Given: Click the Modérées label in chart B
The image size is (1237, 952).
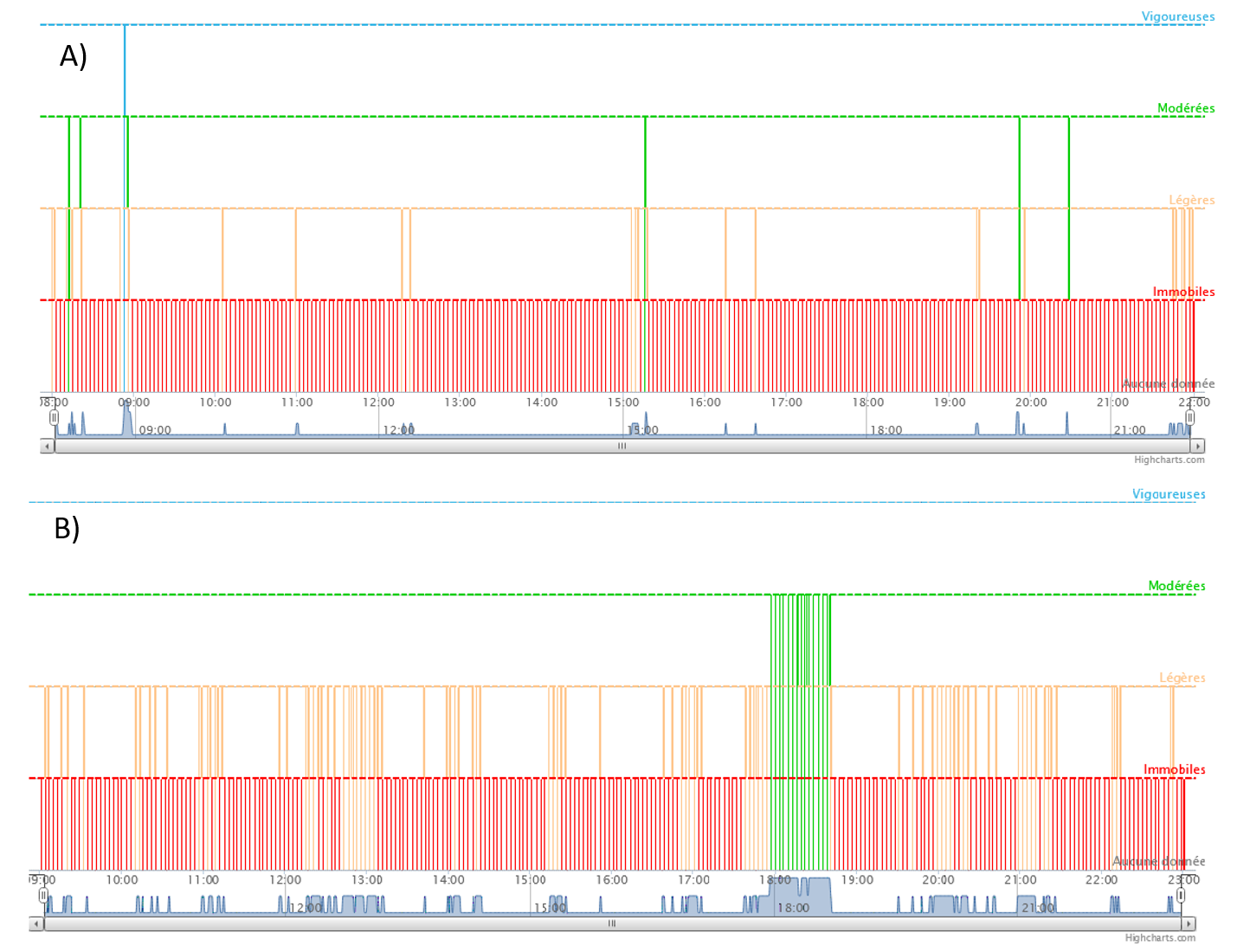Looking at the screenshot, I should 1176,586.
